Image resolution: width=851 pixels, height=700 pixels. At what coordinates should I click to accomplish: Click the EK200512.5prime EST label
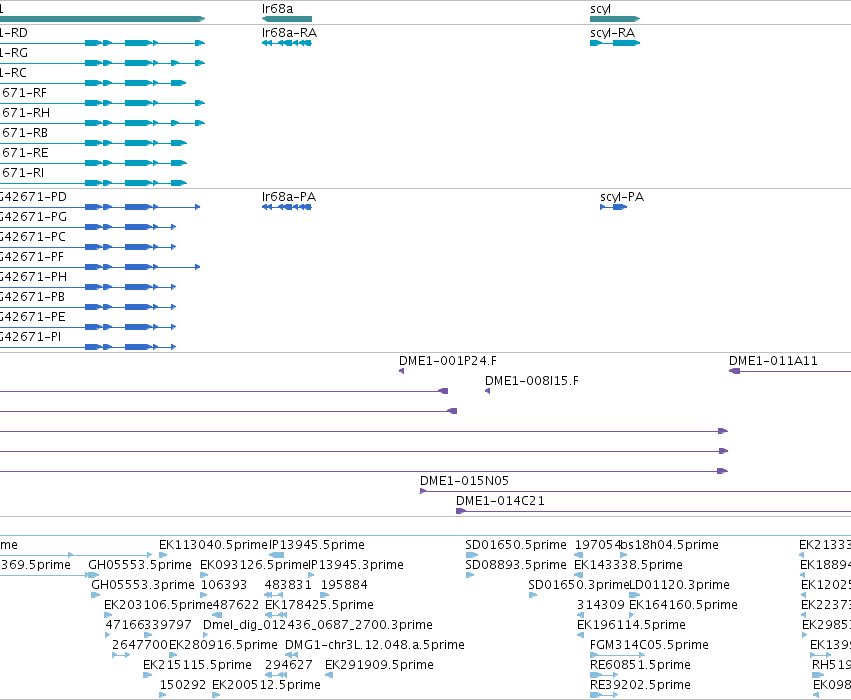tap(266, 685)
